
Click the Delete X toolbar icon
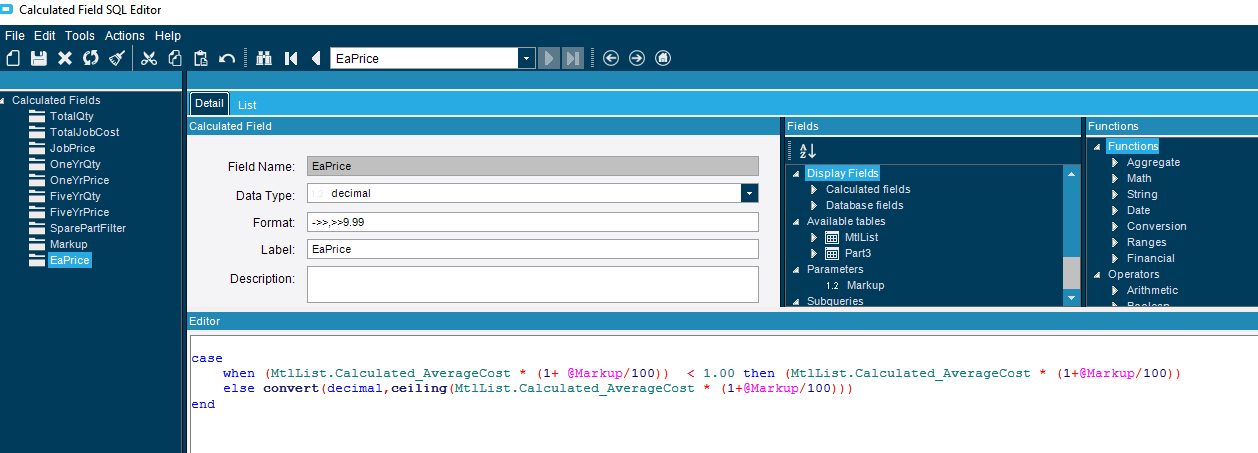click(x=65, y=58)
